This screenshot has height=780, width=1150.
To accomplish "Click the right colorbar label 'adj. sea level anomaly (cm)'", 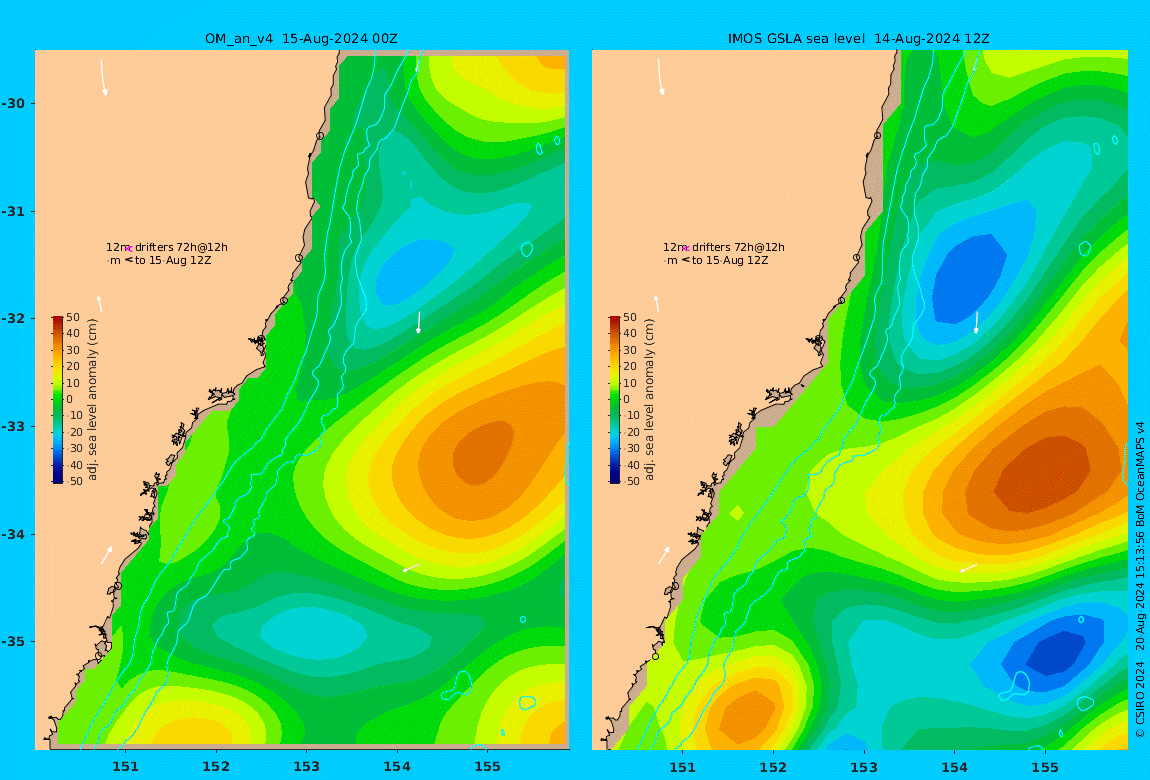I will (x=649, y=400).
